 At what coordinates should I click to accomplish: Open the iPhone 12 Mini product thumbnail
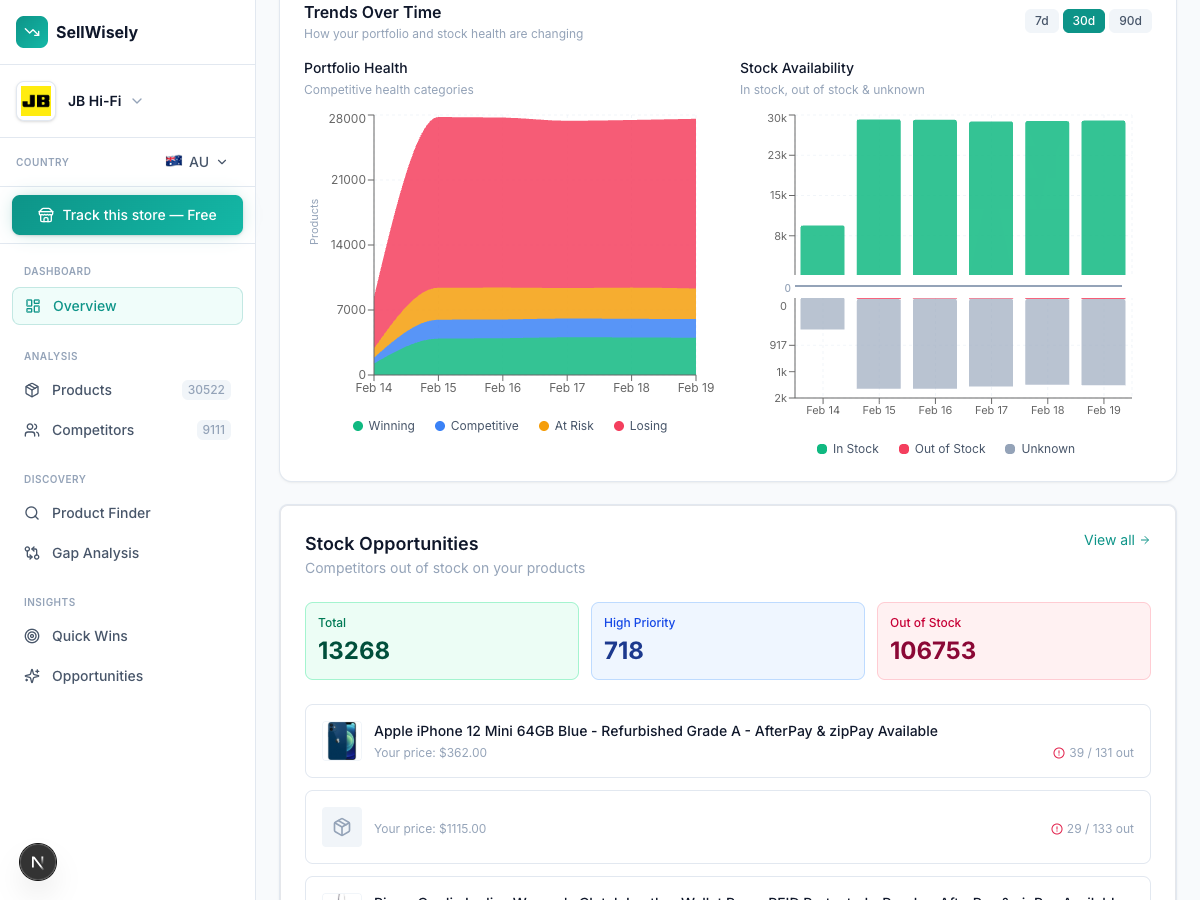tap(342, 741)
